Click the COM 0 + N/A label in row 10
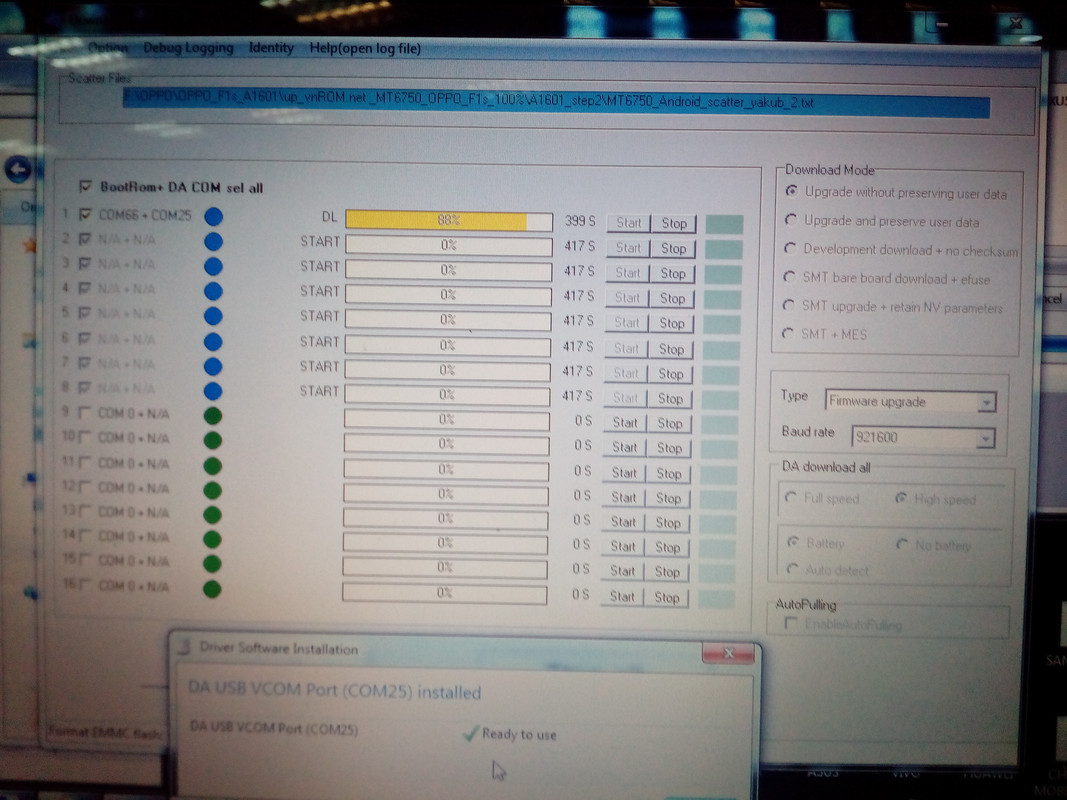Viewport: 1067px width, 800px height. [x=133, y=437]
